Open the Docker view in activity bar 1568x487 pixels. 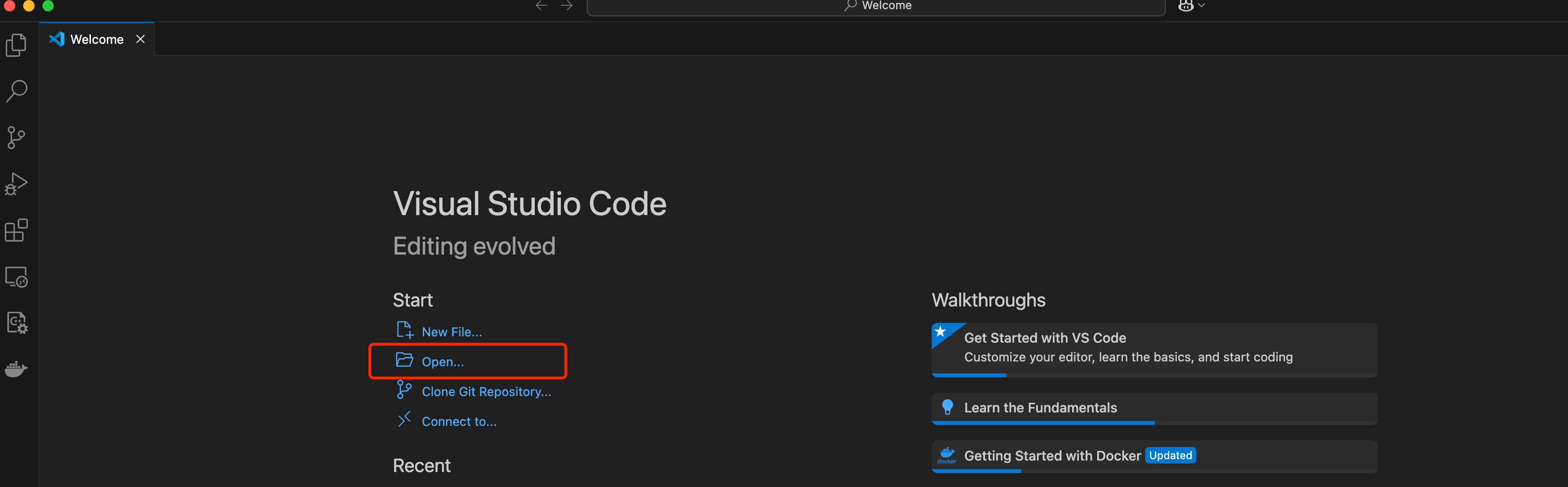pyautogui.click(x=16, y=369)
